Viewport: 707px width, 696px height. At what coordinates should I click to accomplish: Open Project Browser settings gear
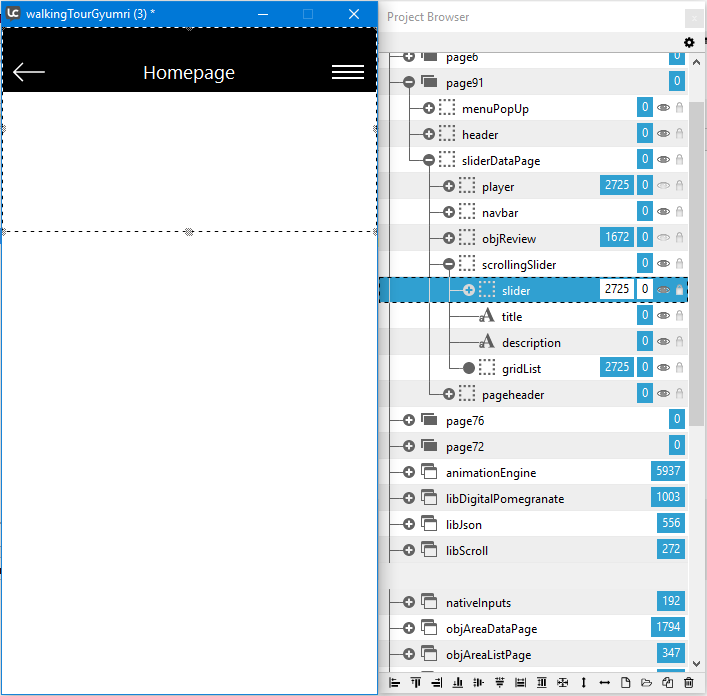pyautogui.click(x=689, y=42)
